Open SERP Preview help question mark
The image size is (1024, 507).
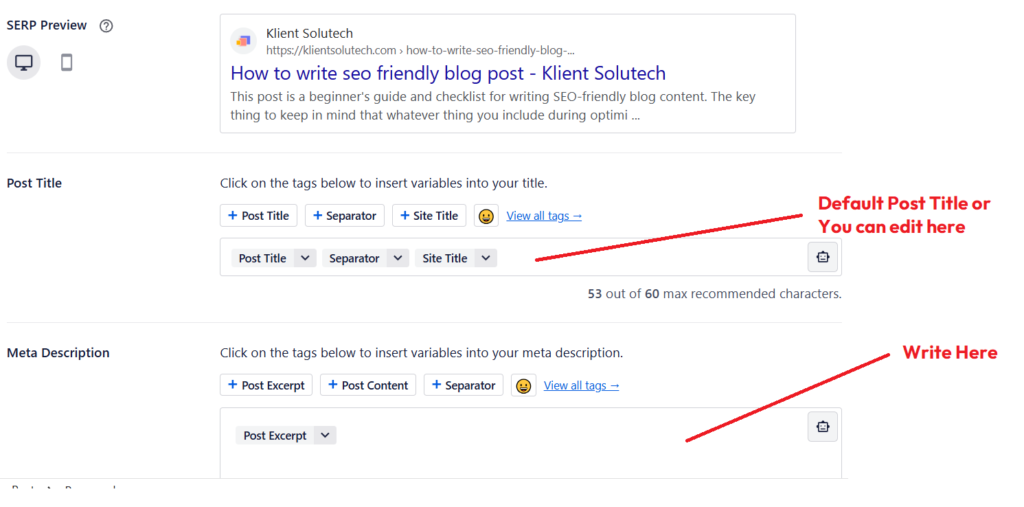click(x=106, y=26)
